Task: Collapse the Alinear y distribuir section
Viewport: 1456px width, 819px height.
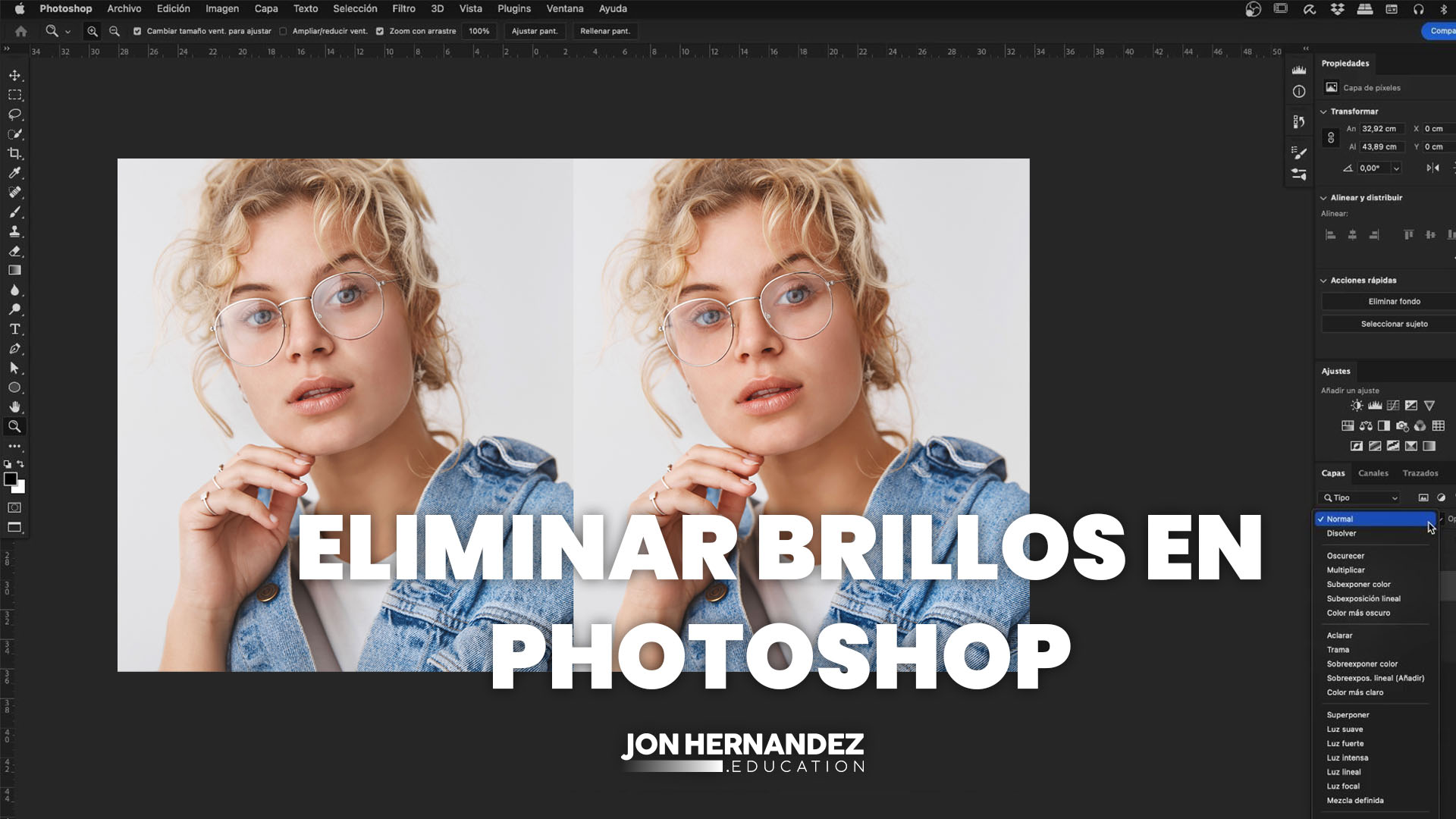Action: 1323,198
